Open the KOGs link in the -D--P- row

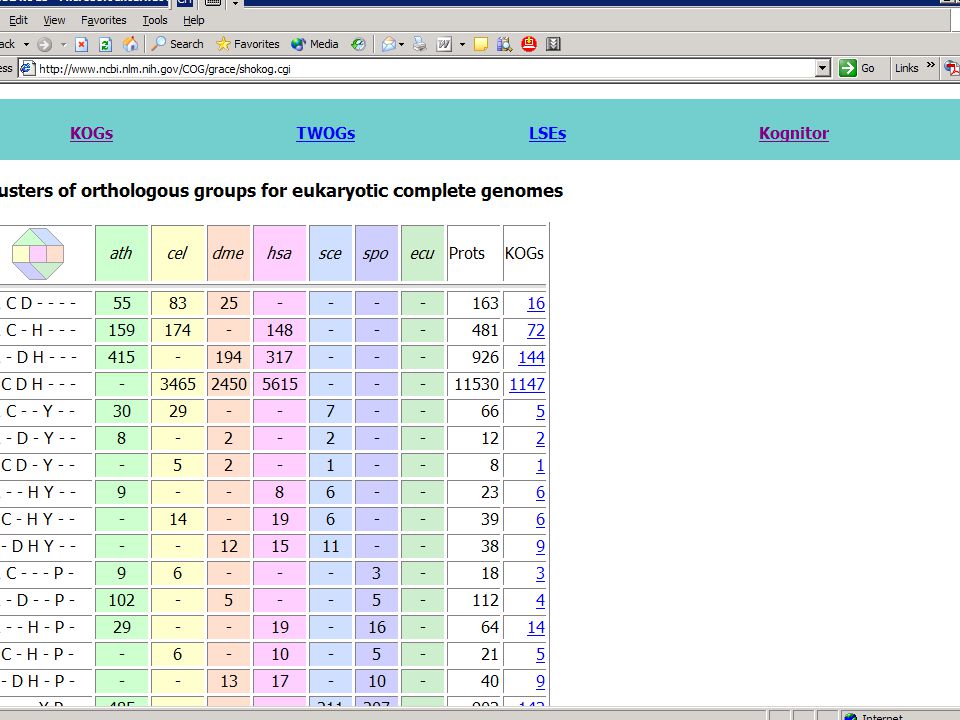(540, 600)
